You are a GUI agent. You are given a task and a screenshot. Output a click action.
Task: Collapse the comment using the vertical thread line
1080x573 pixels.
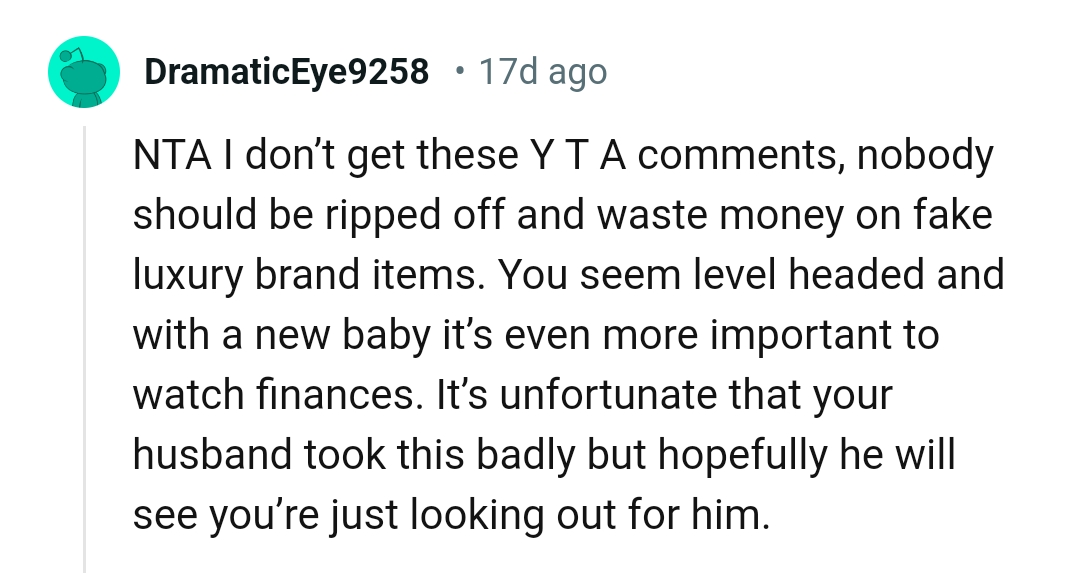click(x=85, y=350)
